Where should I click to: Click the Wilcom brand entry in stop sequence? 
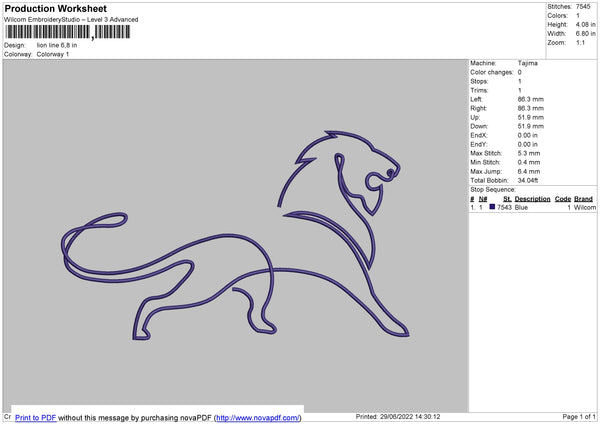584,207
